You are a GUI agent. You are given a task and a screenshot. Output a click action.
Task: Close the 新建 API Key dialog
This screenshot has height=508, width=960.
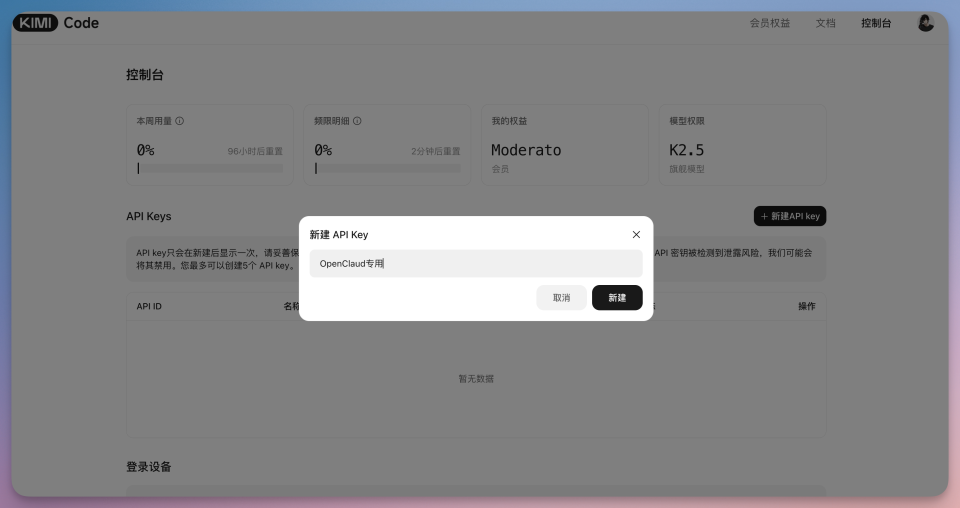[x=636, y=234]
